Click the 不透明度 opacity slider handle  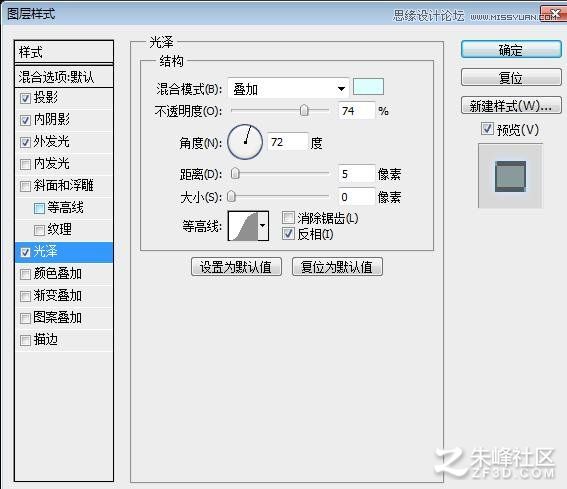304,110
